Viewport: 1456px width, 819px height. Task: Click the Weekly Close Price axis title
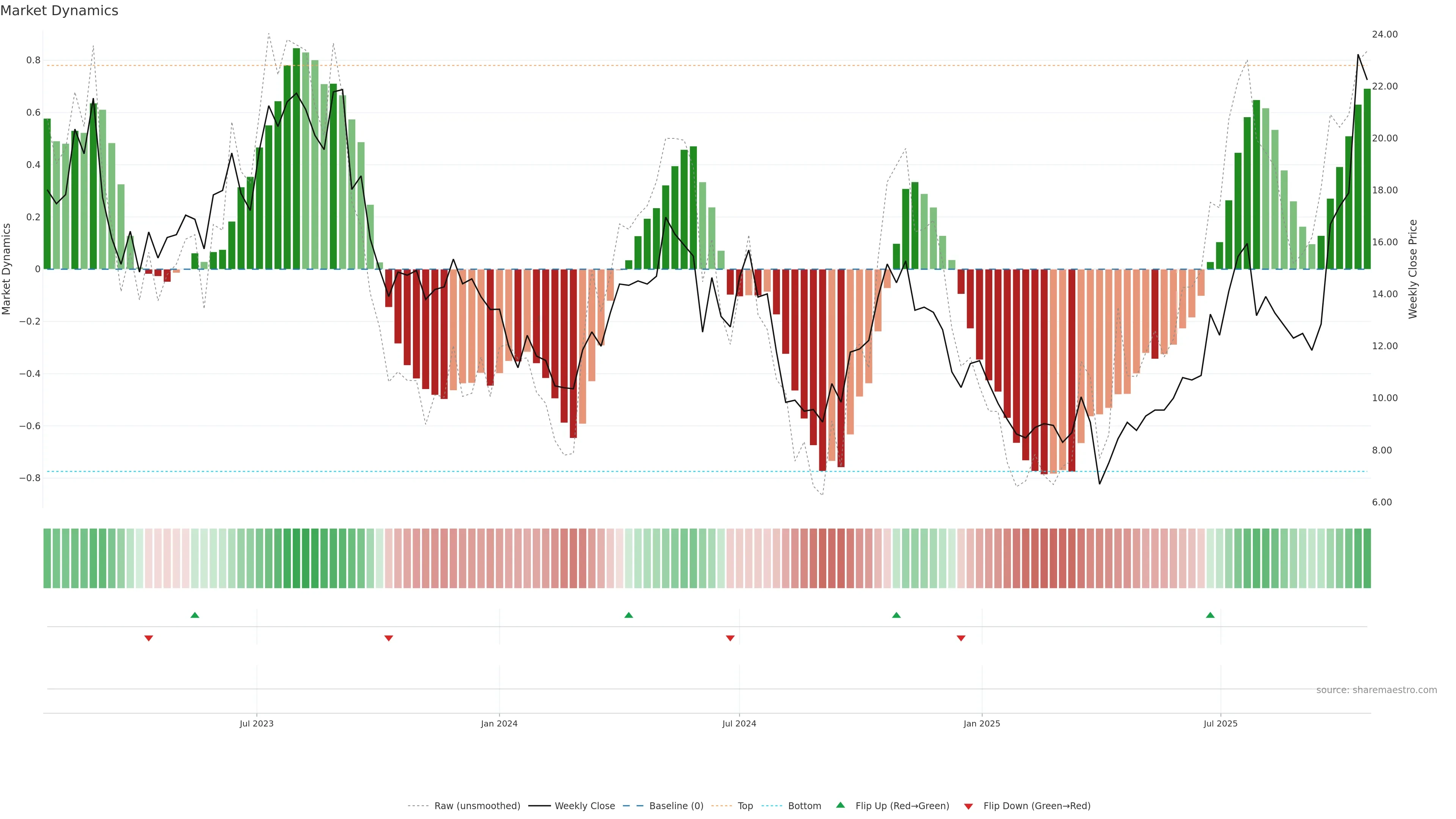click(x=1413, y=269)
